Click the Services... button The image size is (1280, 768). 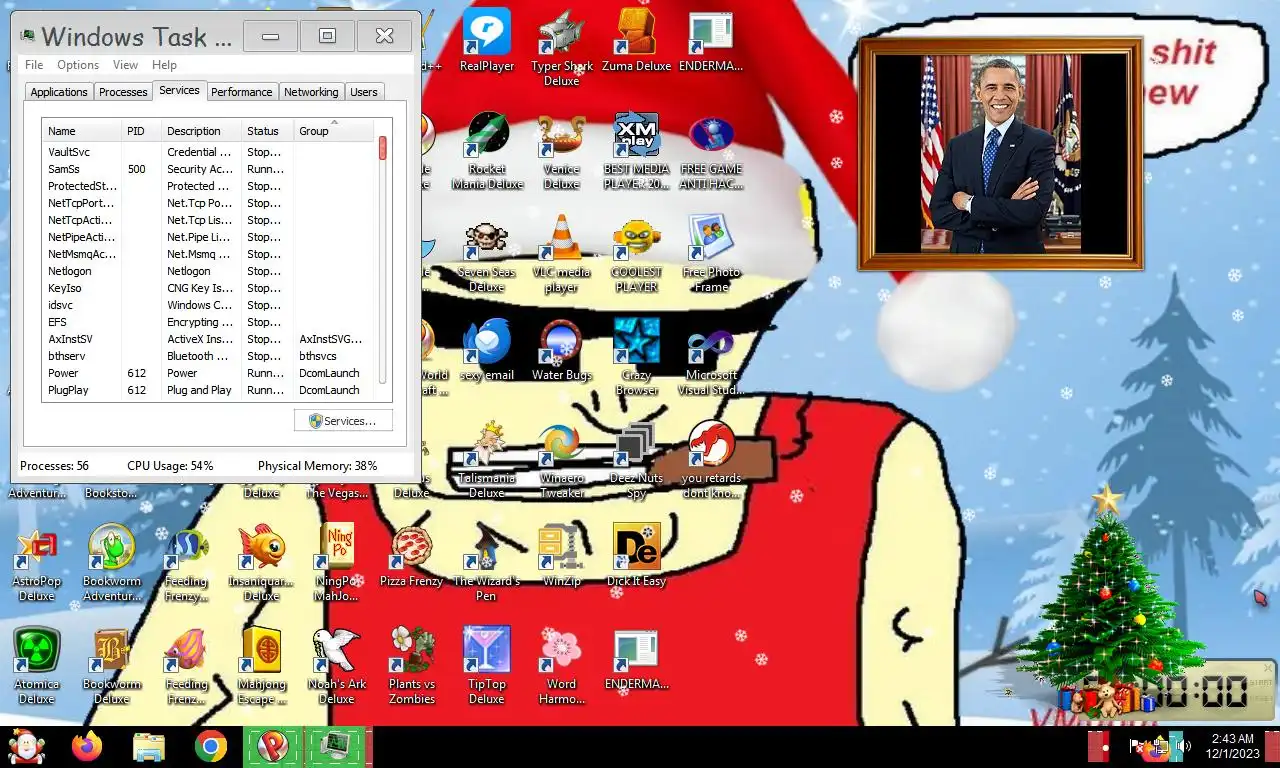pyautogui.click(x=343, y=421)
